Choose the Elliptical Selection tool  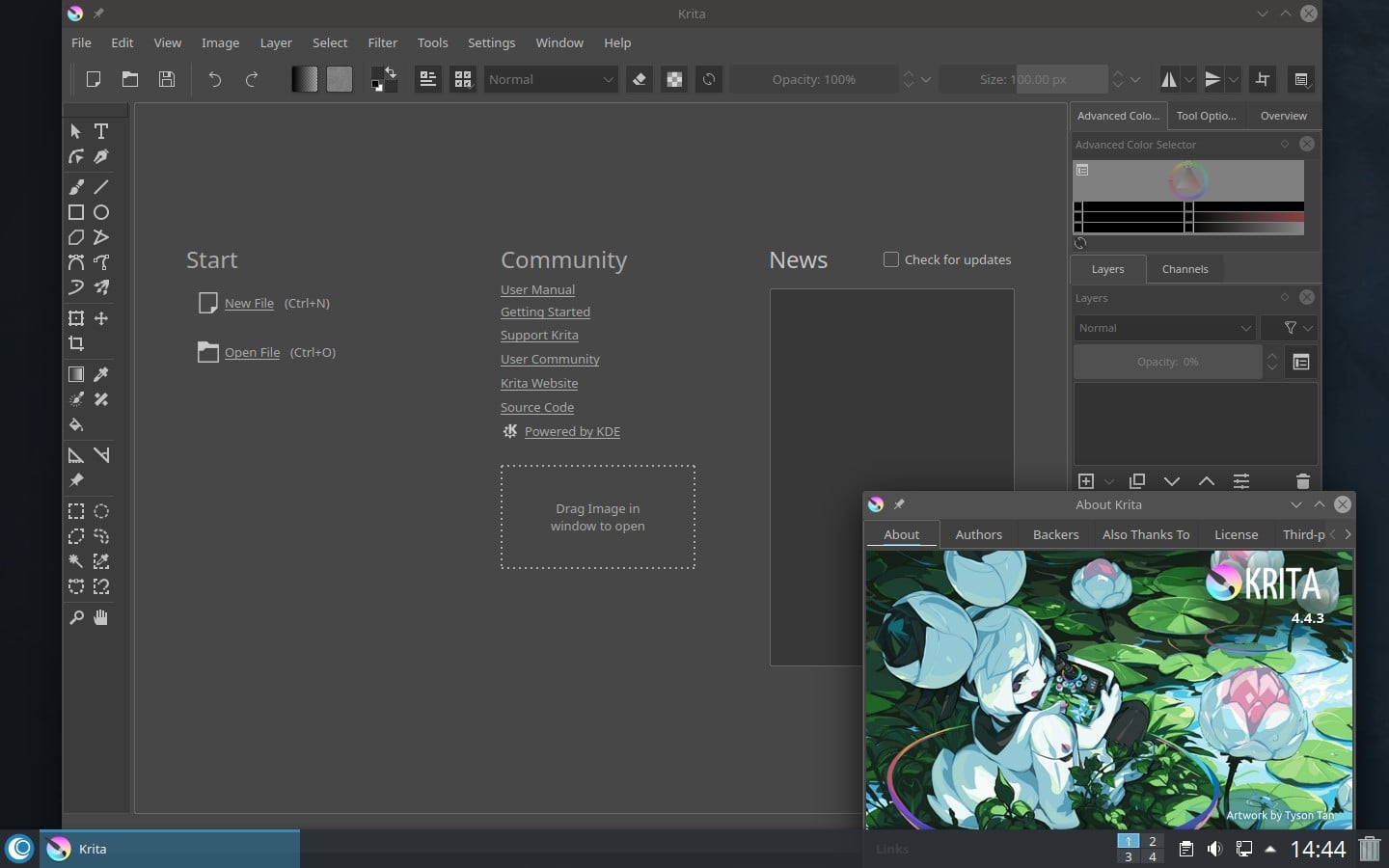[x=101, y=511]
